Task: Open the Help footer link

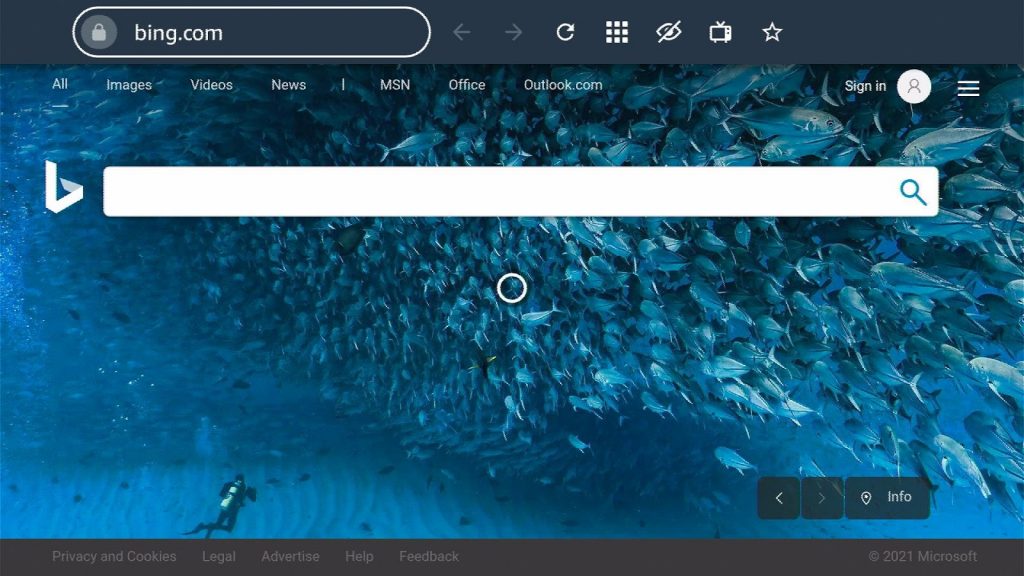Action: coord(359,556)
